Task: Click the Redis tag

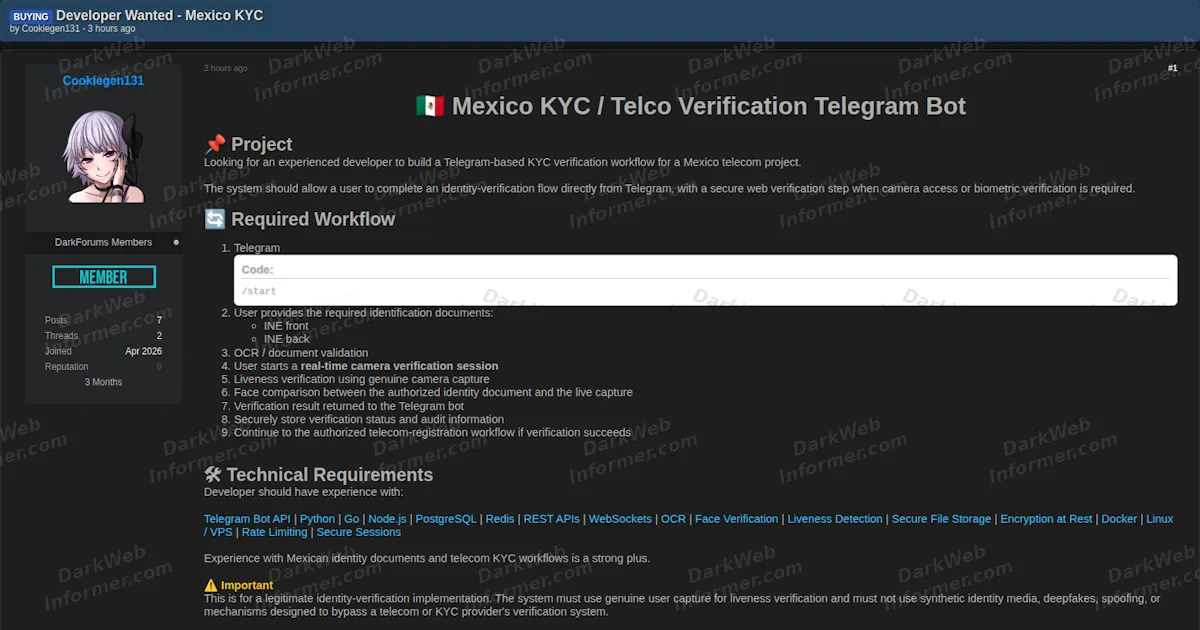Action: [500, 519]
